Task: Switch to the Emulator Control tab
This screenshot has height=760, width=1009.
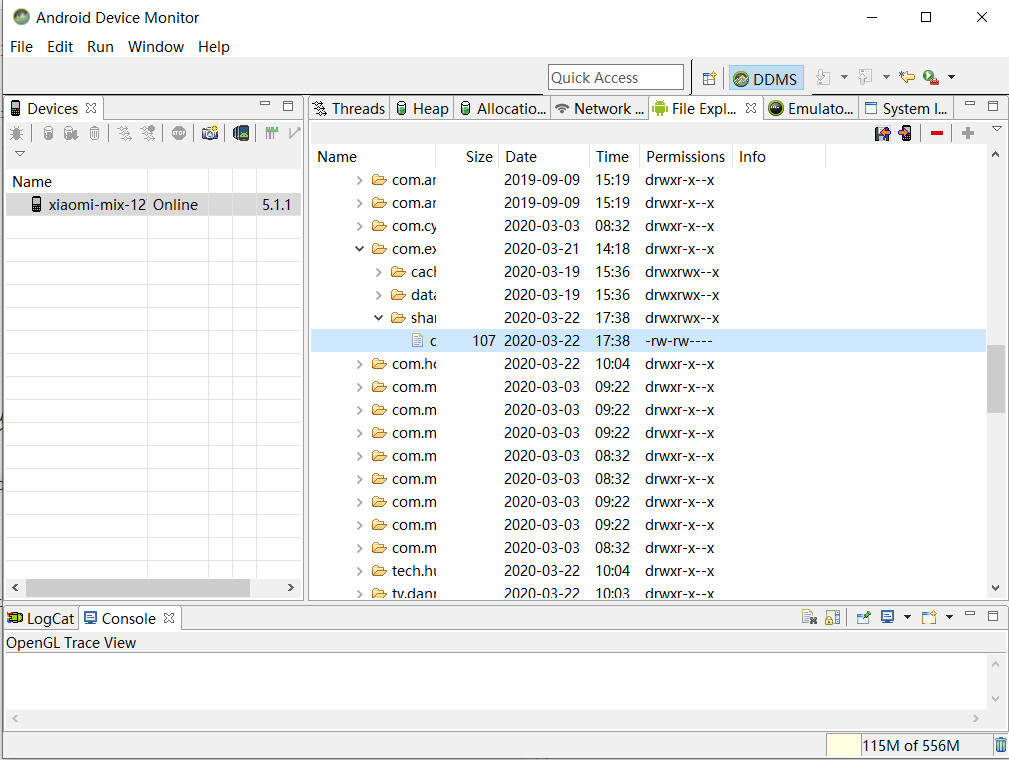Action: (811, 109)
